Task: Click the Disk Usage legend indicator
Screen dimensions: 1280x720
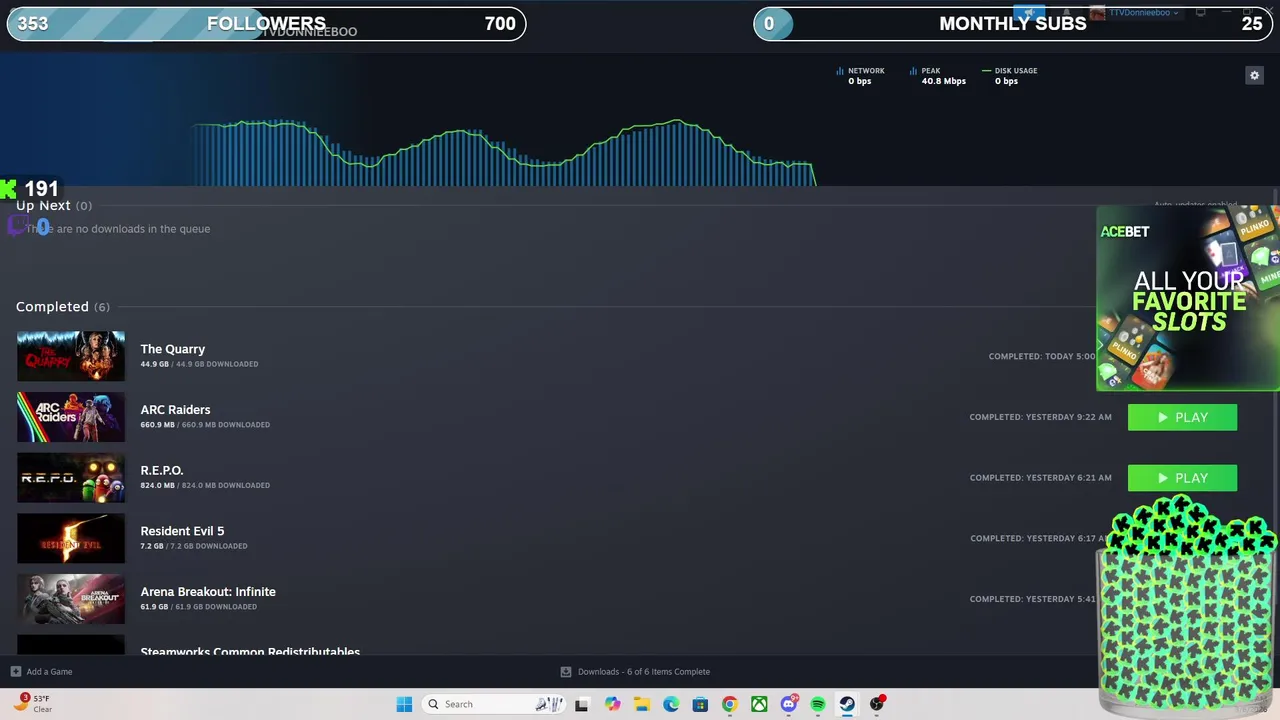Action: coord(1009,71)
